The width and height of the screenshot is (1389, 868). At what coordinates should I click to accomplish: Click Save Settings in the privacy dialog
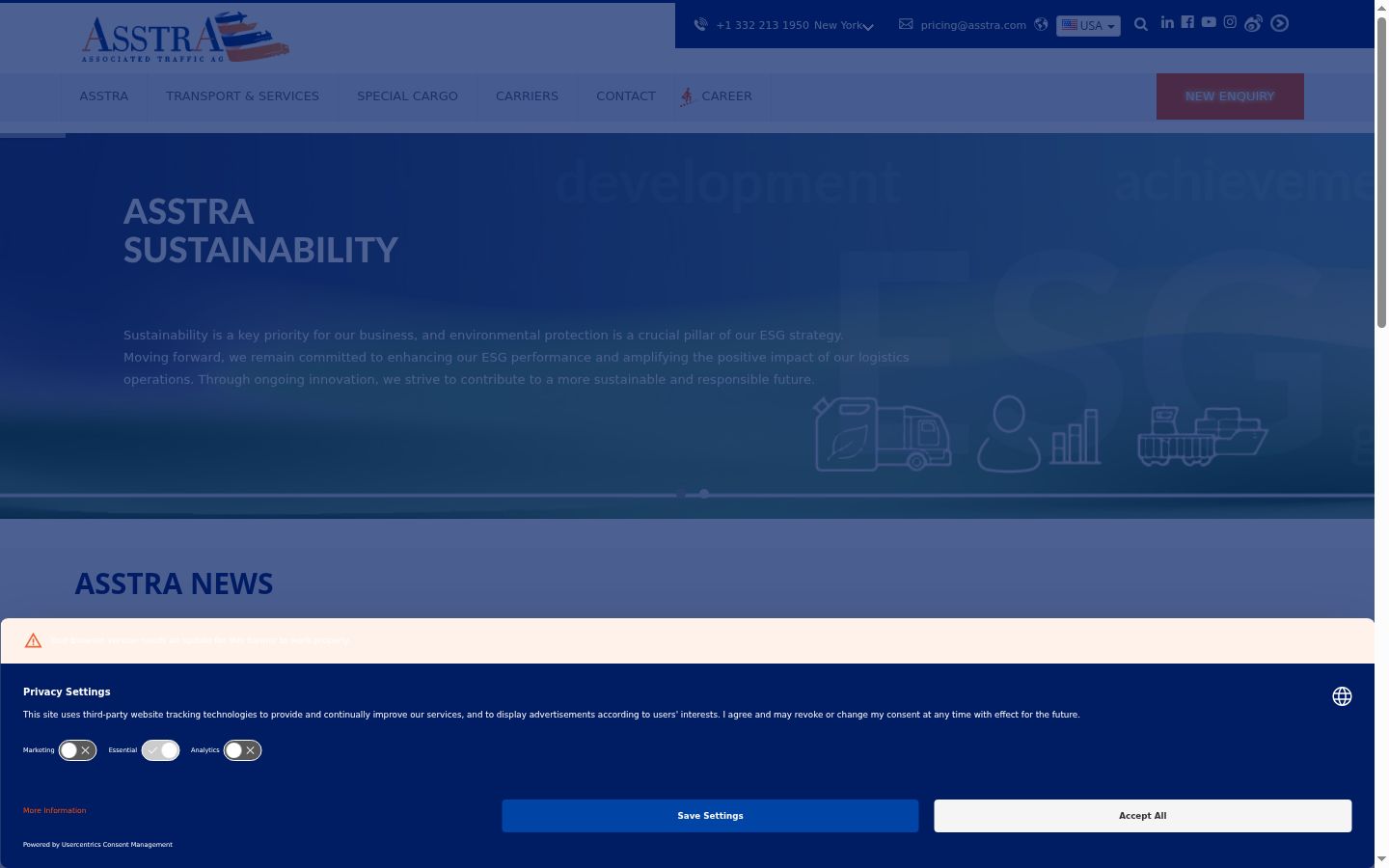click(710, 816)
